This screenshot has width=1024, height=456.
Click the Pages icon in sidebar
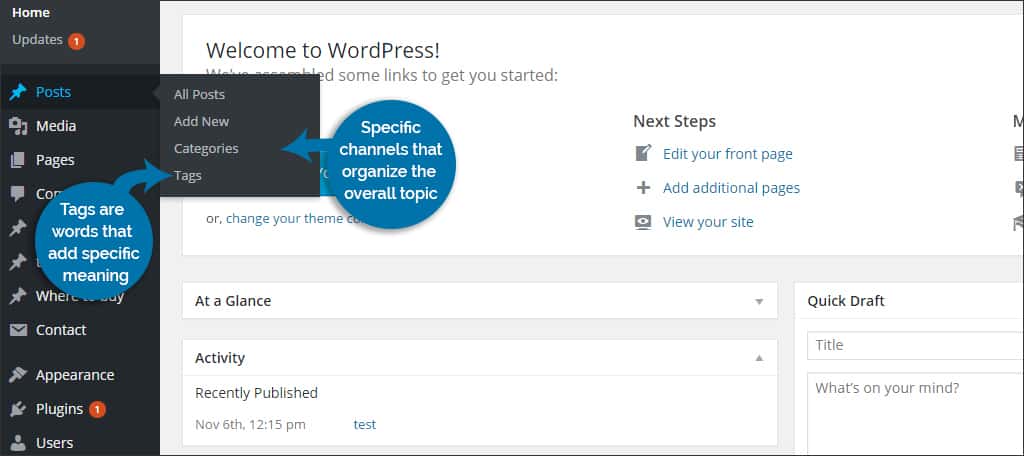pos(18,160)
